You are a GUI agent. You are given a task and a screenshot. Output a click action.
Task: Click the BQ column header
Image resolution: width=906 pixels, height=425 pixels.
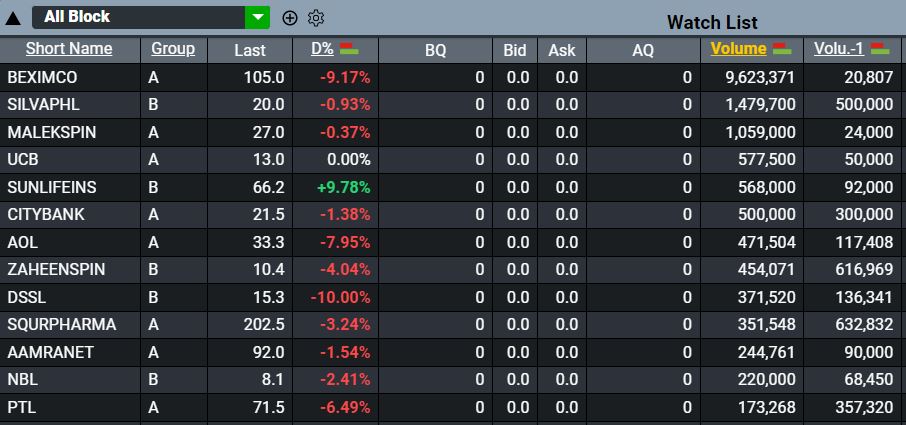pos(435,50)
